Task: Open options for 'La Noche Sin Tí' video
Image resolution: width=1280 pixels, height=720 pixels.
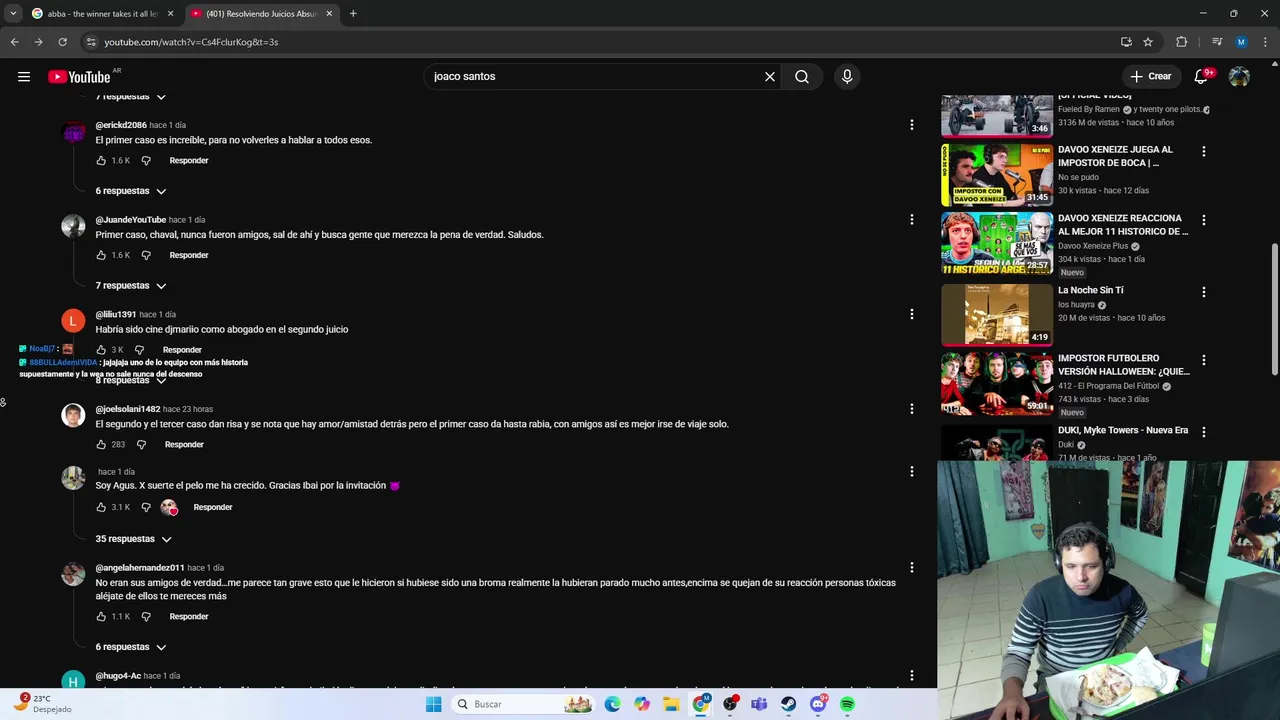Action: point(1204,292)
